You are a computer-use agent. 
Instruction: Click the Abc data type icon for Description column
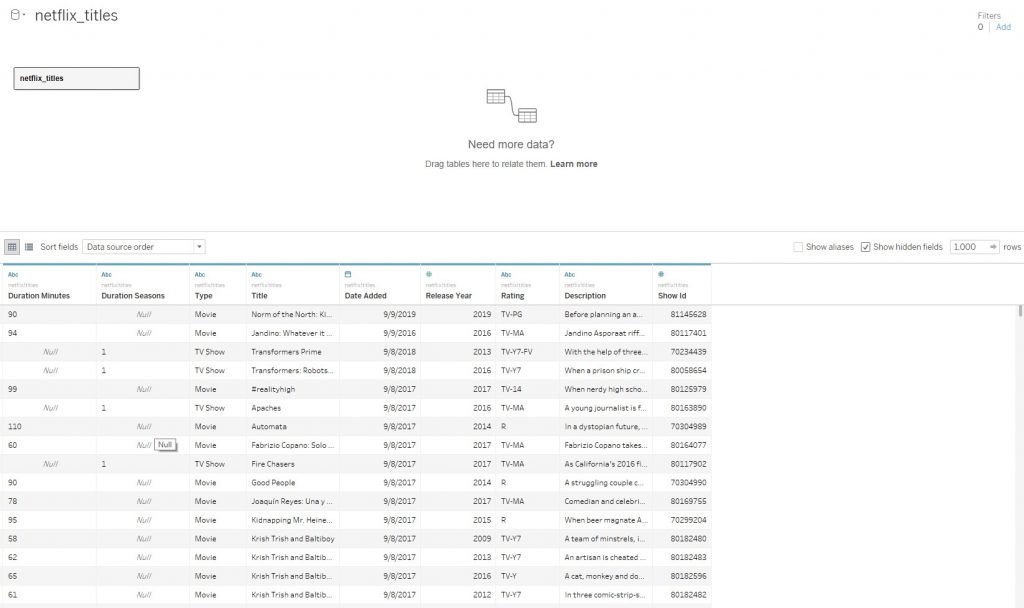(570, 274)
